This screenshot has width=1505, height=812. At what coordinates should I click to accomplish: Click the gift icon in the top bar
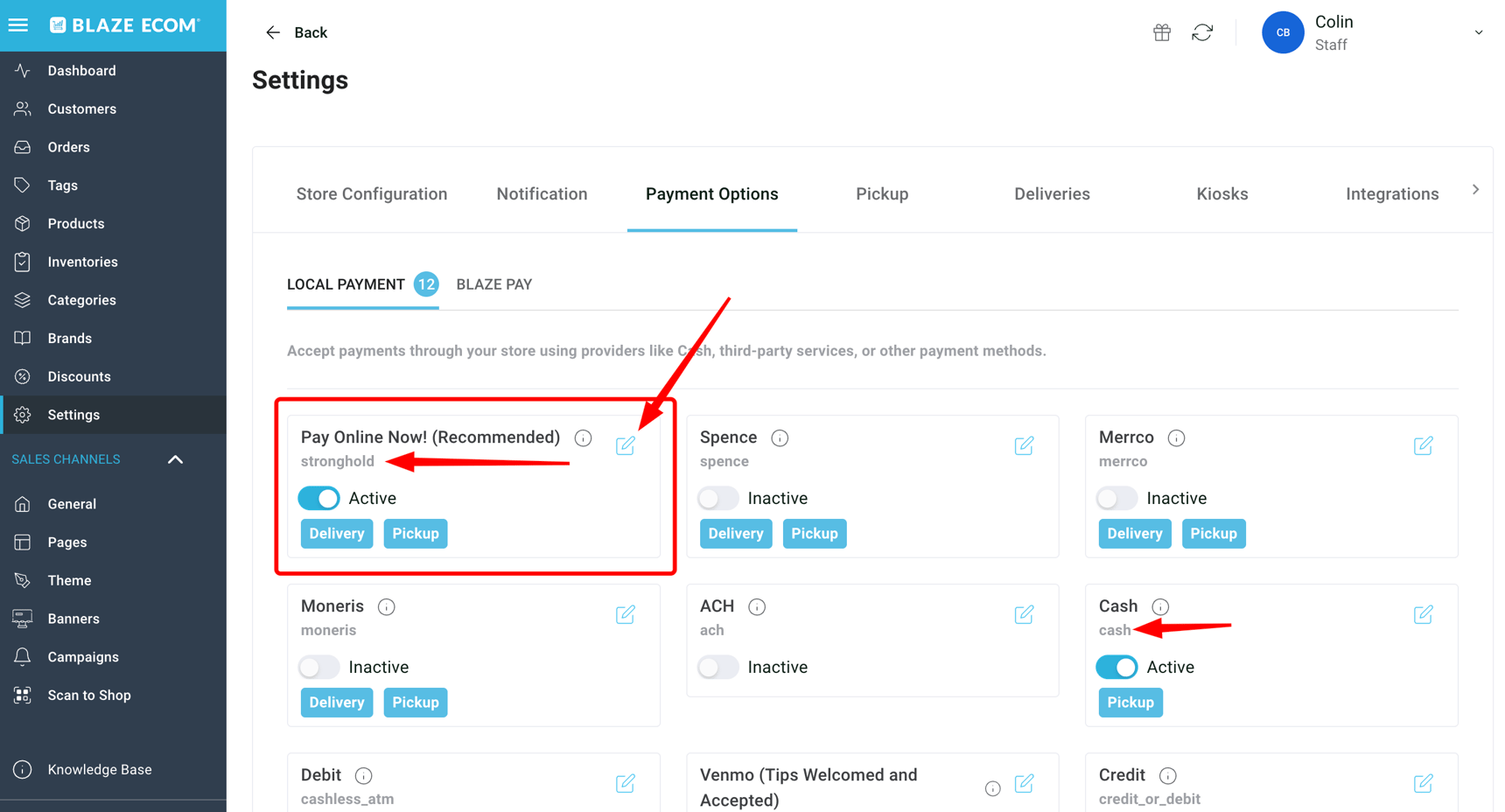pyautogui.click(x=1161, y=31)
